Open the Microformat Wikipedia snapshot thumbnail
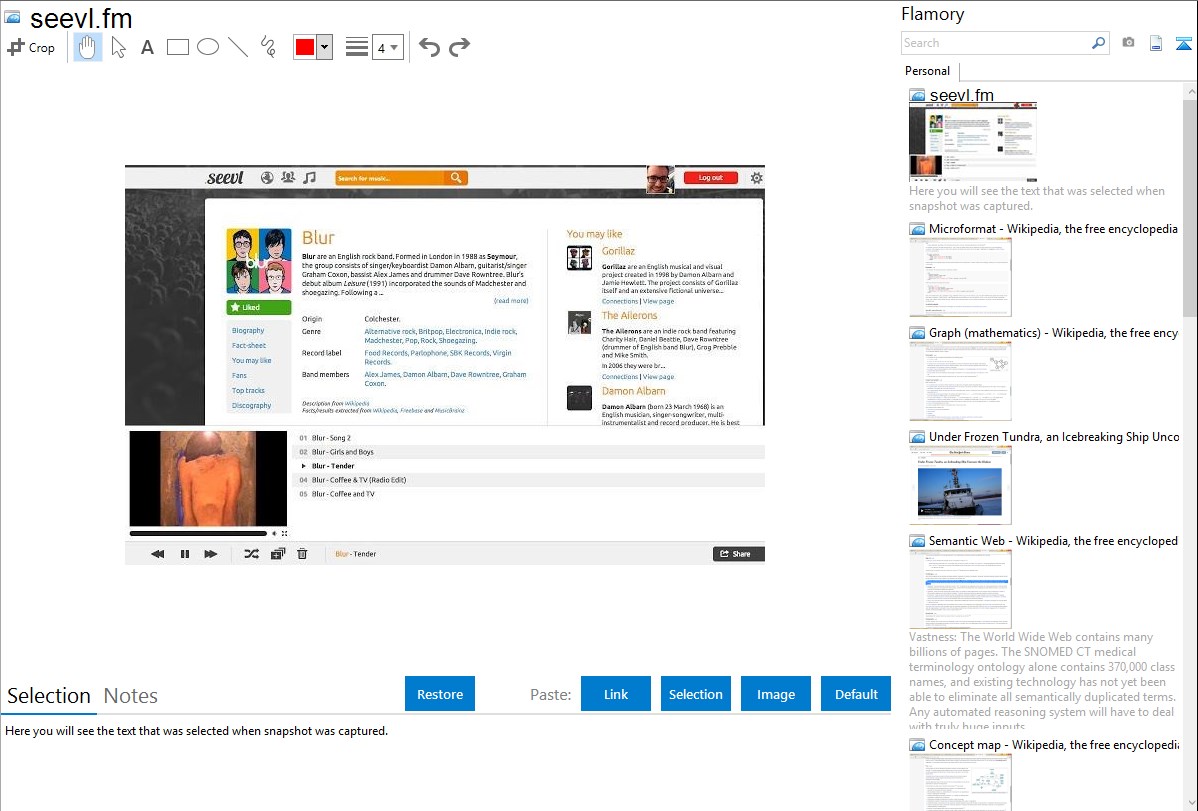The height and width of the screenshot is (811, 1198). 960,277
